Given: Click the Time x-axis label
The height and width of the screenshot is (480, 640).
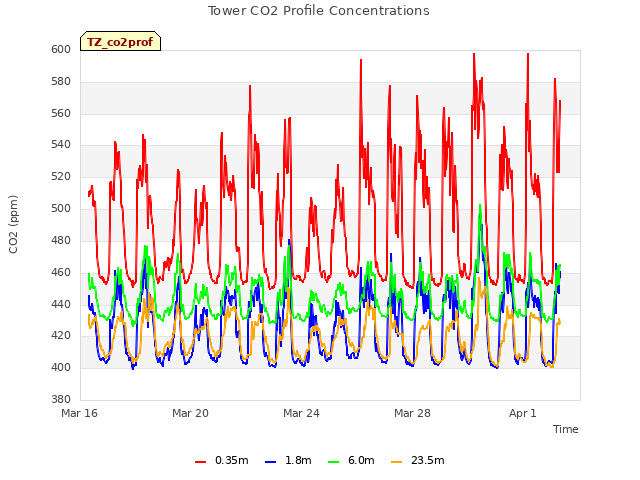Looking at the screenshot, I should 566,429.
